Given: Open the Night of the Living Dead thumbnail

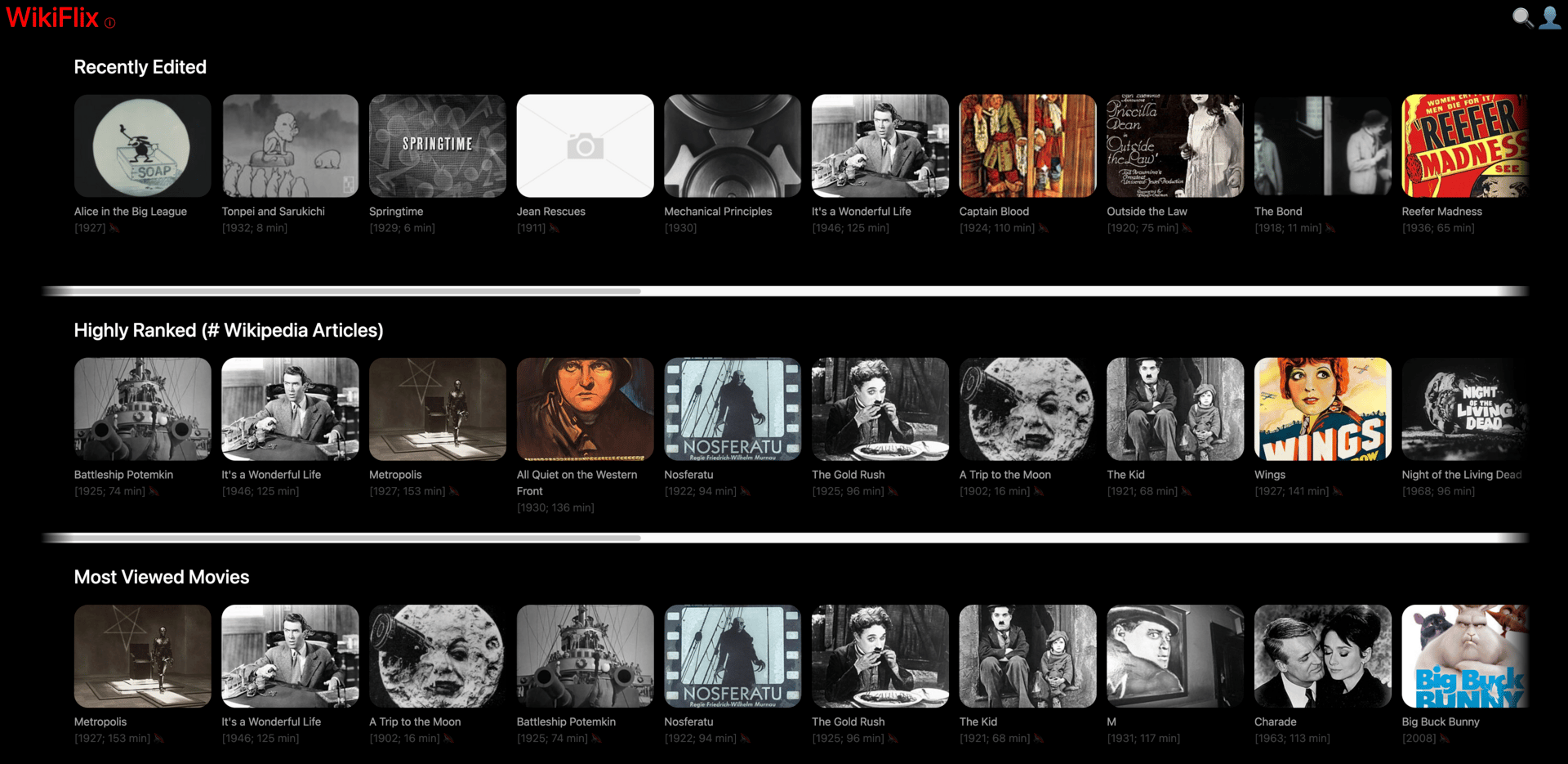Looking at the screenshot, I should click(1465, 409).
